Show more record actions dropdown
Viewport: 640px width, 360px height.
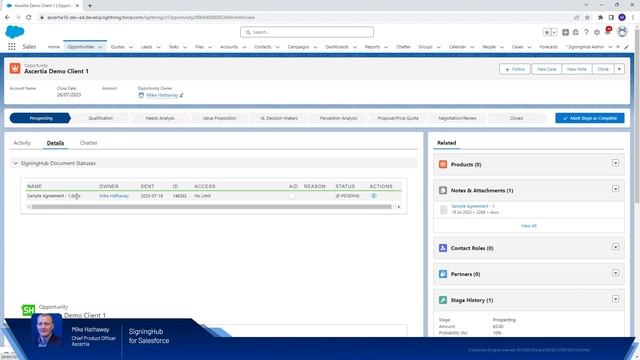point(619,69)
